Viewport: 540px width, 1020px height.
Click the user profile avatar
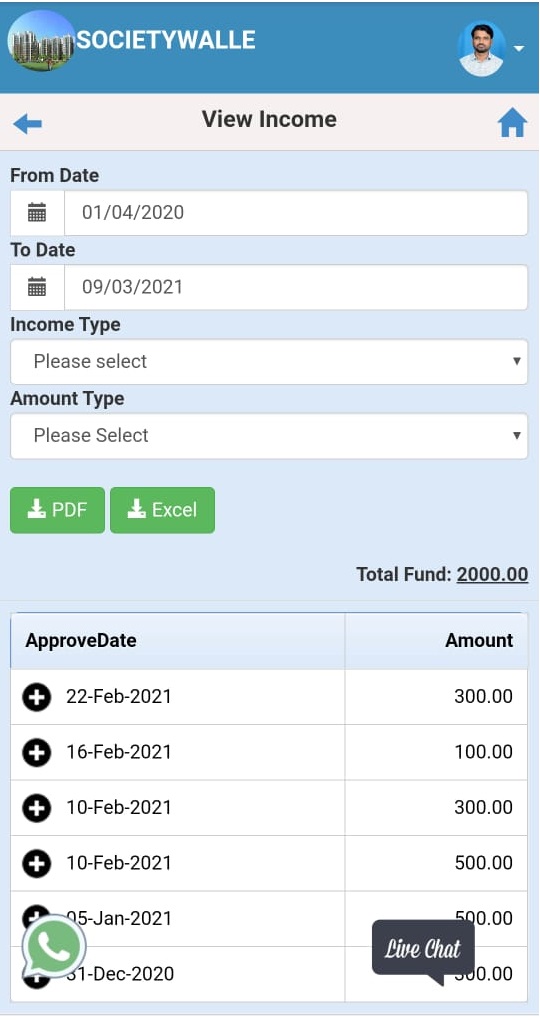click(x=481, y=49)
